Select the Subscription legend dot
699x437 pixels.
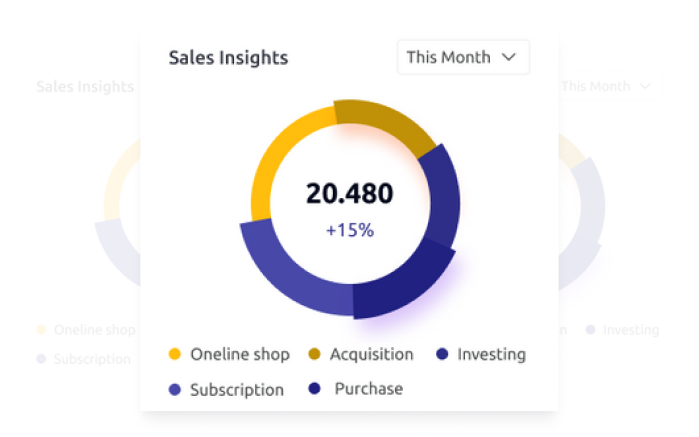(175, 390)
